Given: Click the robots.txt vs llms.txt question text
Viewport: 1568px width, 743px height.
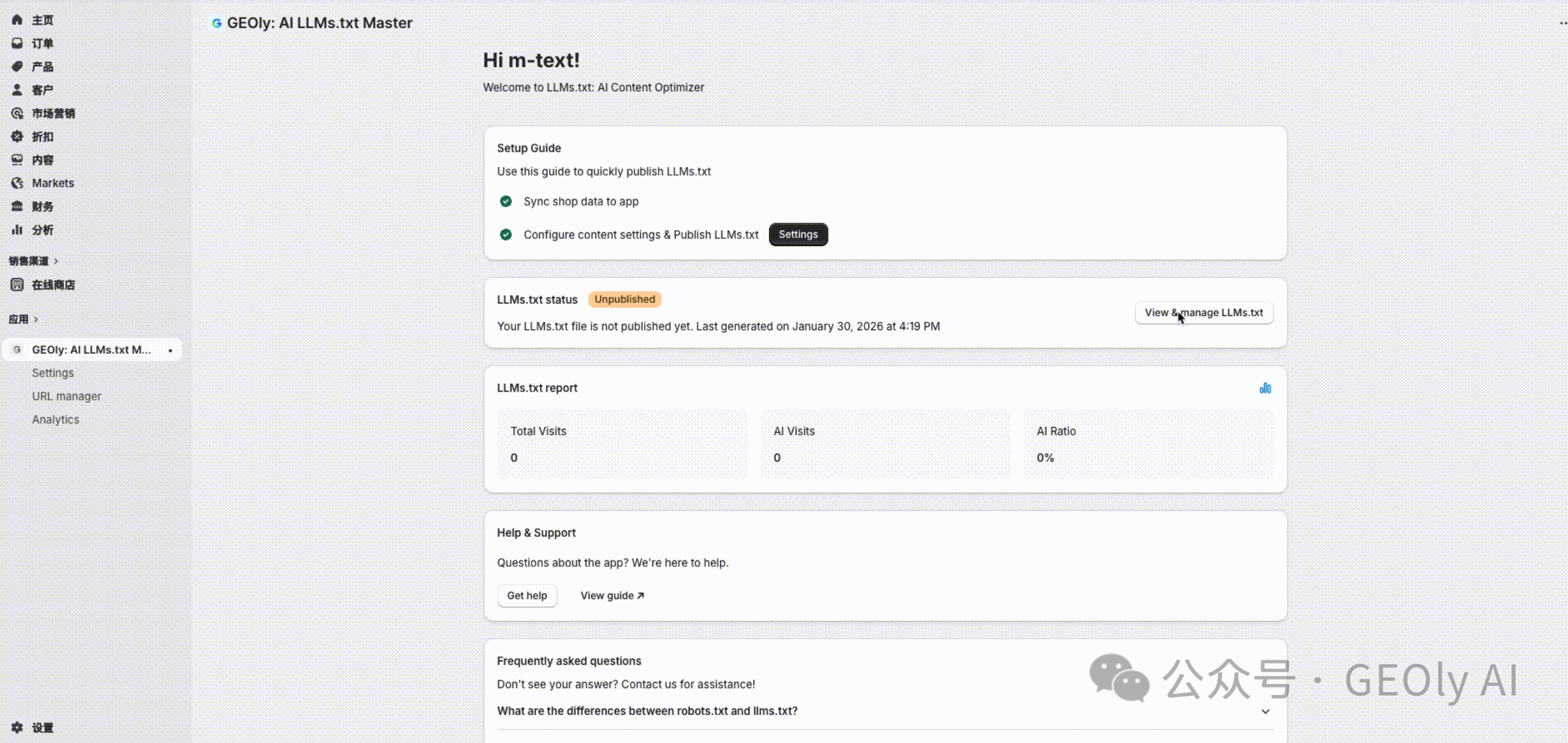Looking at the screenshot, I should click(x=647, y=711).
